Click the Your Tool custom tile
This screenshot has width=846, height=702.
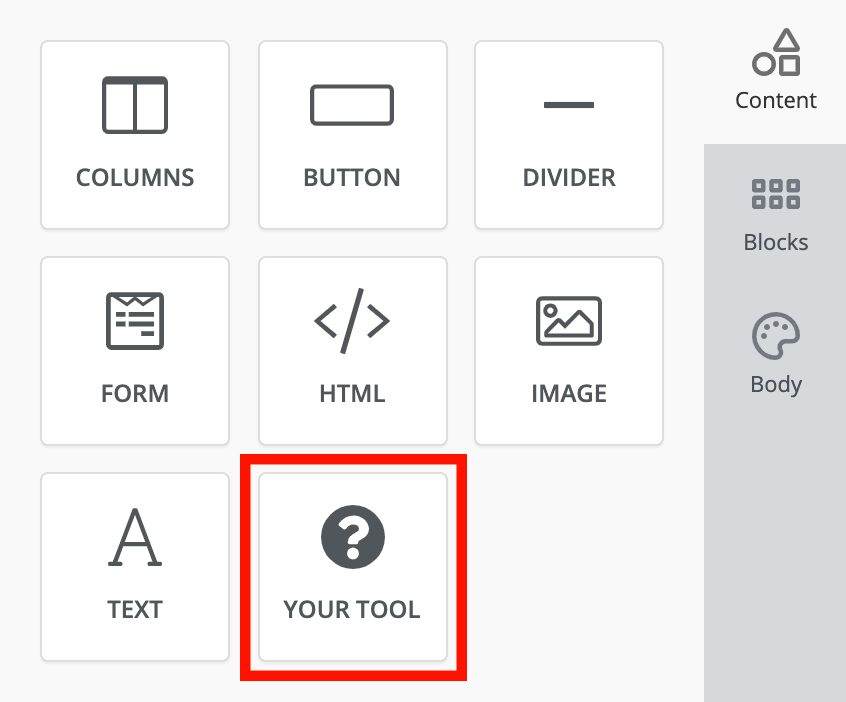353,567
